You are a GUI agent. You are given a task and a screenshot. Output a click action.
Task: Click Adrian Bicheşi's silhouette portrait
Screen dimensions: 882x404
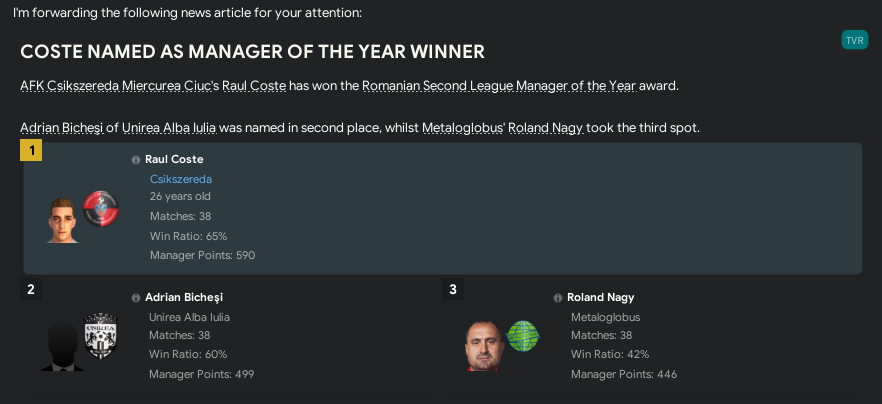point(62,346)
